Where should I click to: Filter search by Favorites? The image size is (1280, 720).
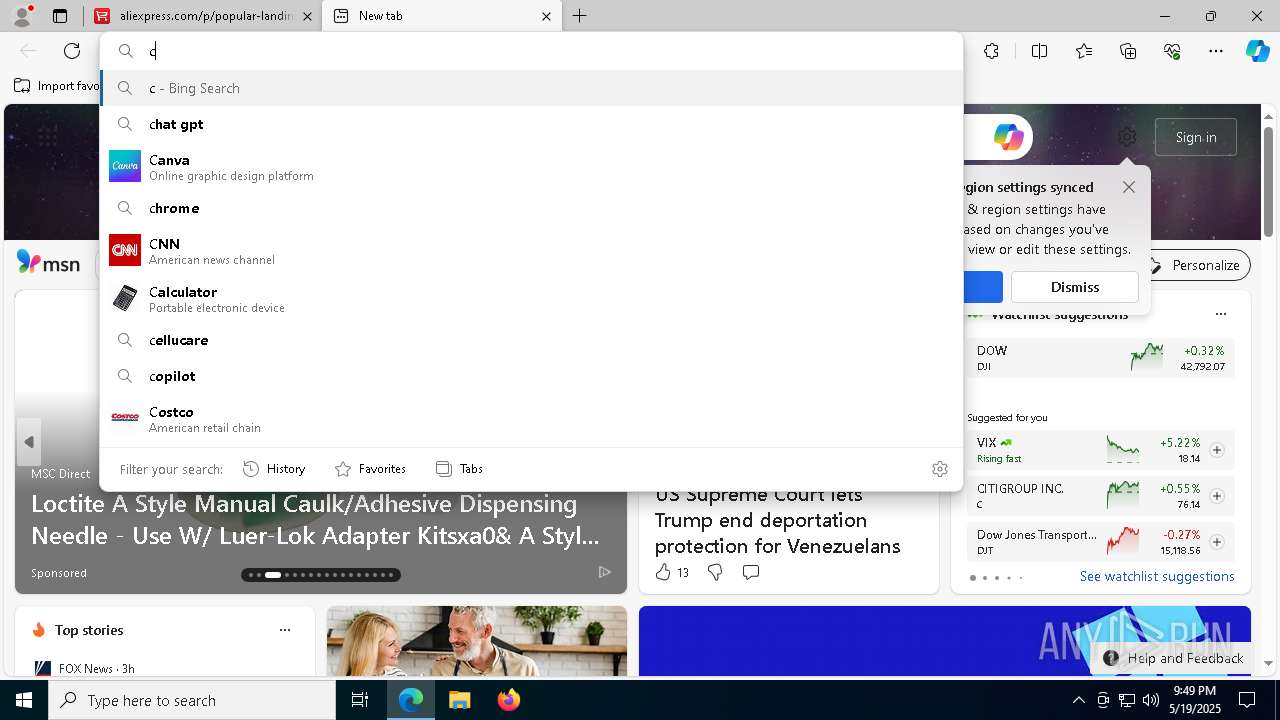(x=370, y=469)
